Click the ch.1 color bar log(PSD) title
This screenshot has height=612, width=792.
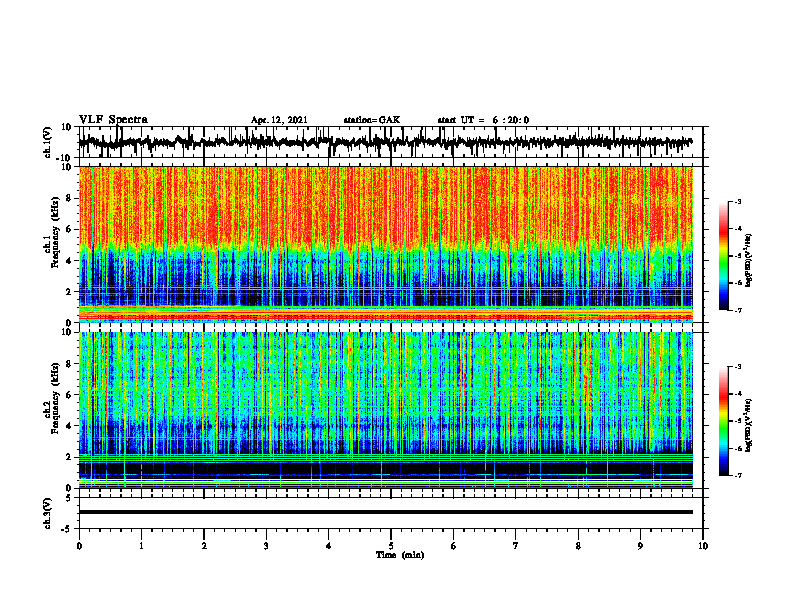749,261
